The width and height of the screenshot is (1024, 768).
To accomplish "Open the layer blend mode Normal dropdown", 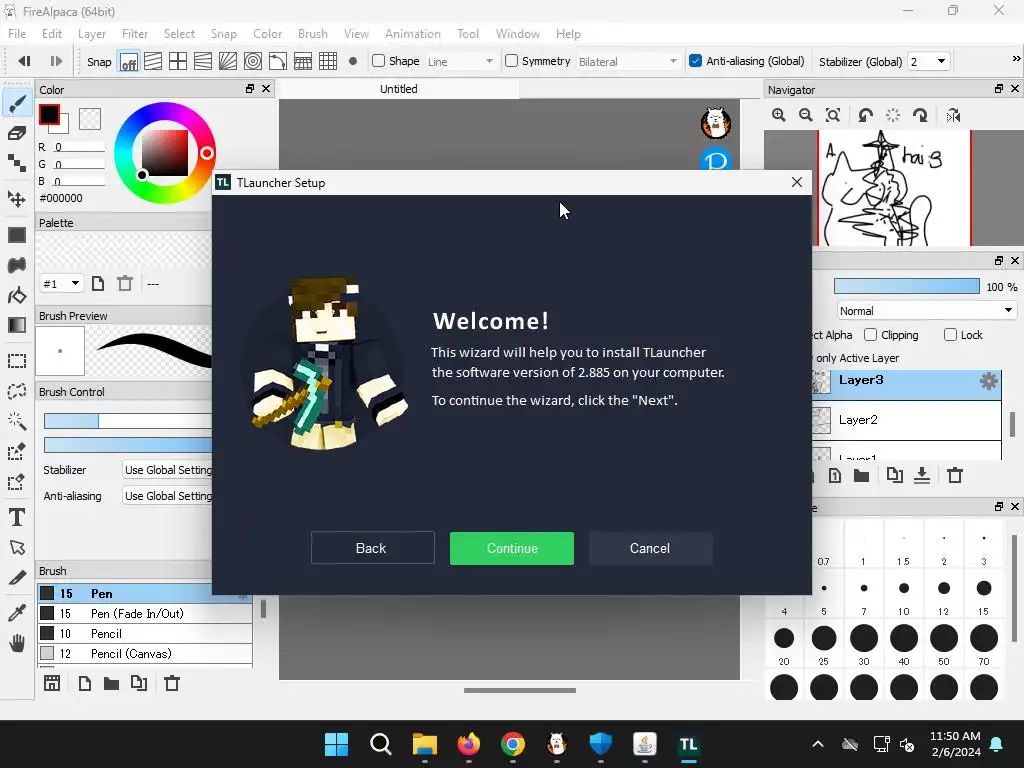I will click(926, 311).
